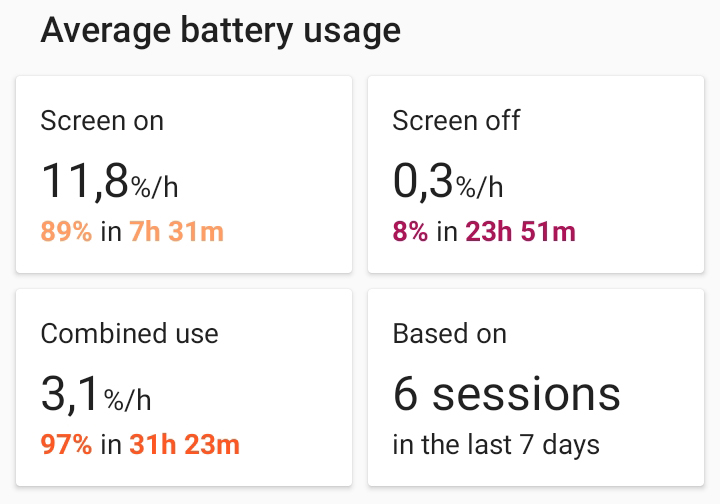Tap the 6 sessions count

pyautogui.click(x=506, y=394)
